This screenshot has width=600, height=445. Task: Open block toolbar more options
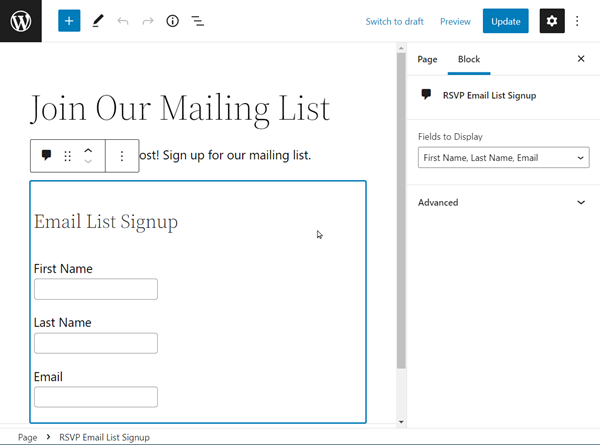(x=122, y=156)
